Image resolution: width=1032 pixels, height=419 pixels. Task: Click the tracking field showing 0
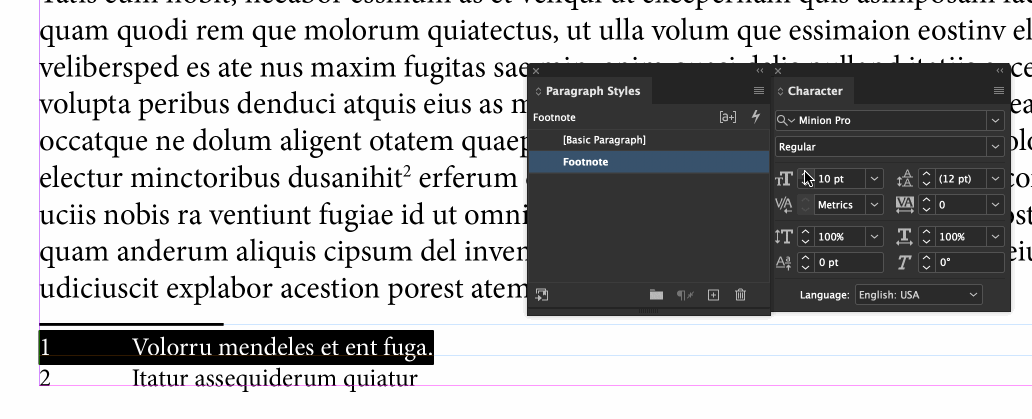[x=961, y=205]
